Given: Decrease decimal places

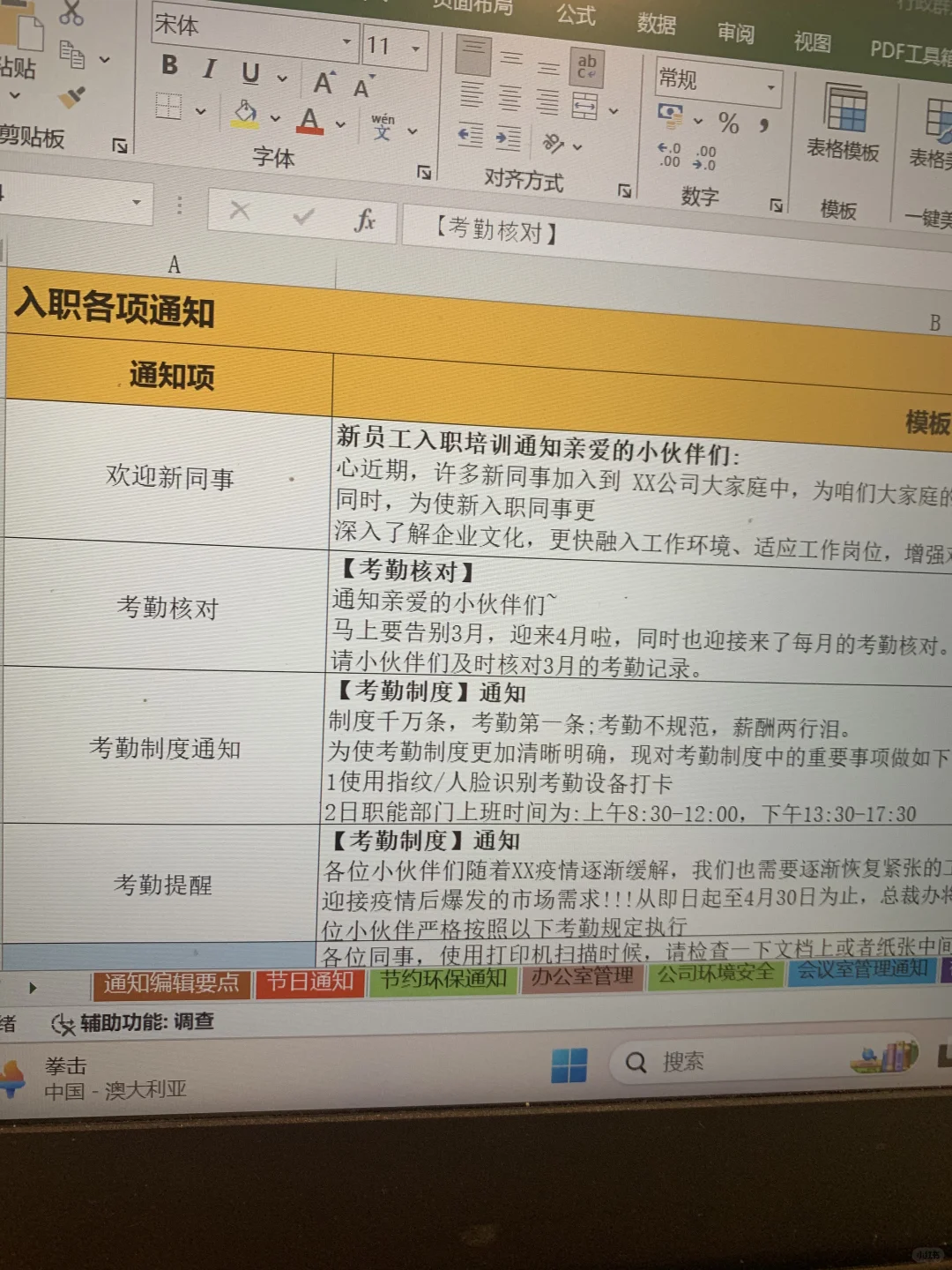Looking at the screenshot, I should pyautogui.click(x=705, y=159).
